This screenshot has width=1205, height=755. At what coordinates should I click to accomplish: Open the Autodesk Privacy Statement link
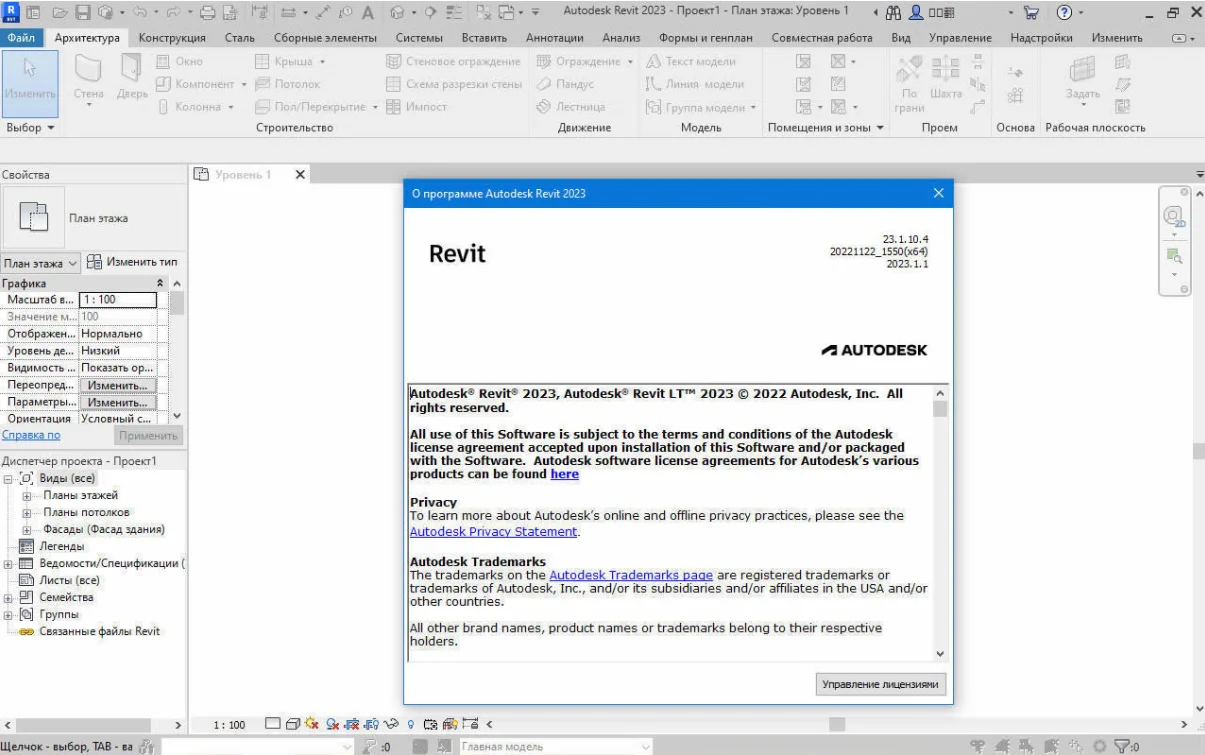(x=494, y=531)
